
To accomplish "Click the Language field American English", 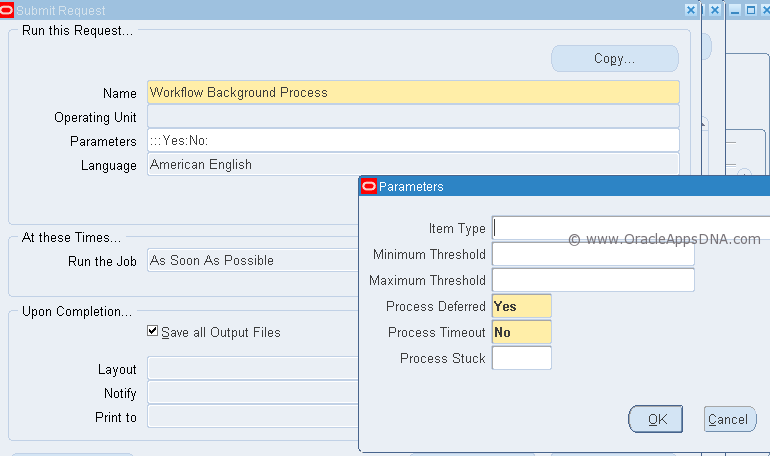I will click(x=413, y=164).
